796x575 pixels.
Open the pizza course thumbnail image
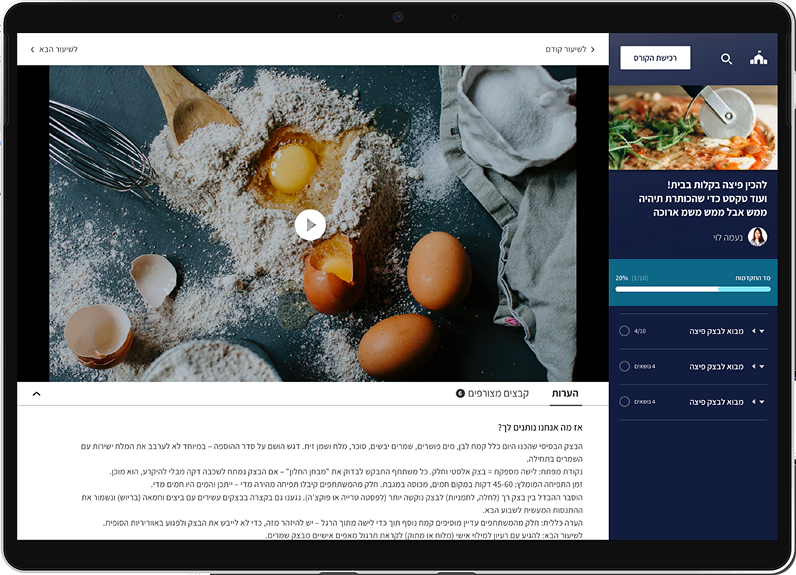pyautogui.click(x=693, y=127)
